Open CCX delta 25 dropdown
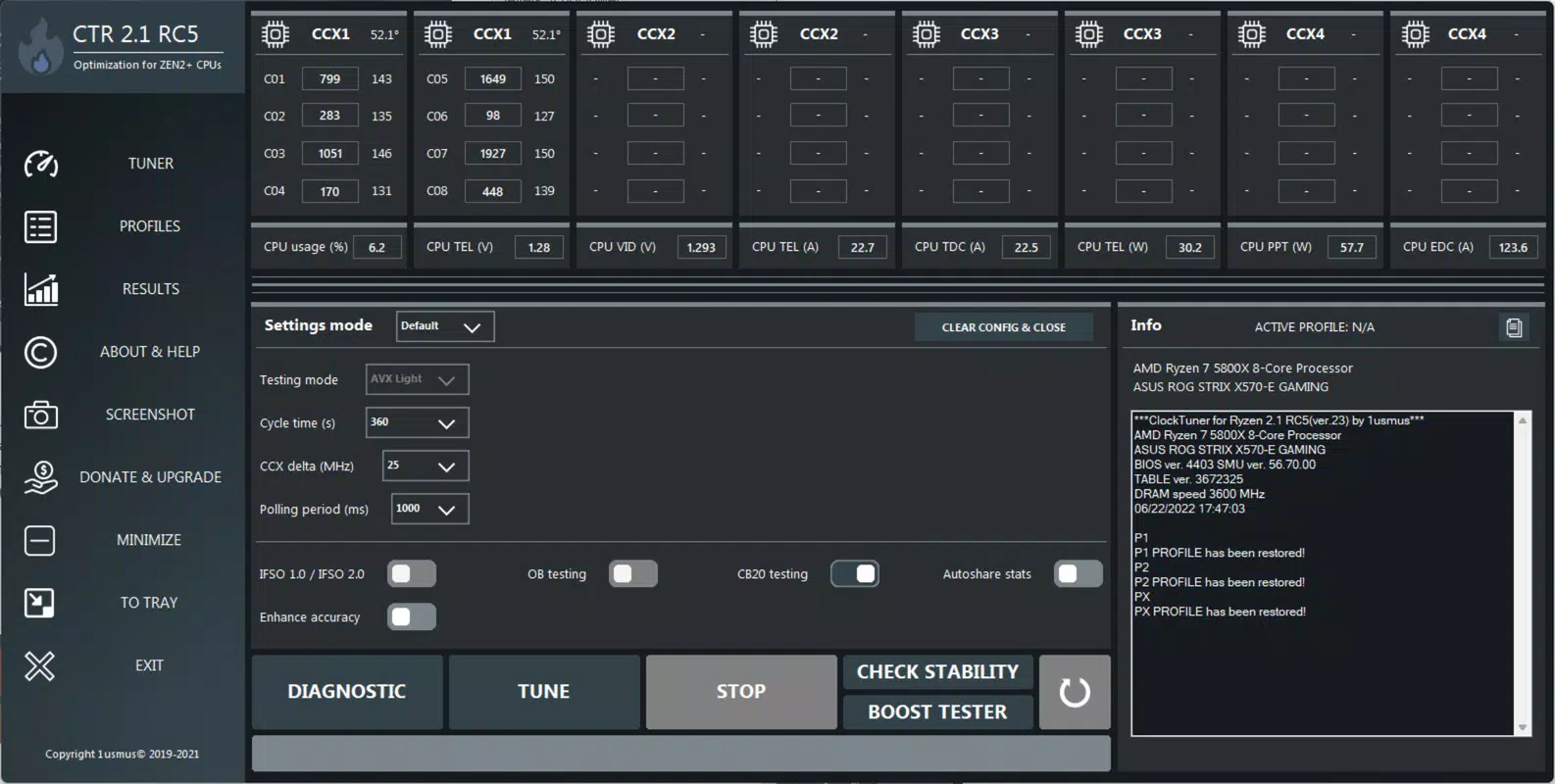The height and width of the screenshot is (784, 1555). (426, 465)
